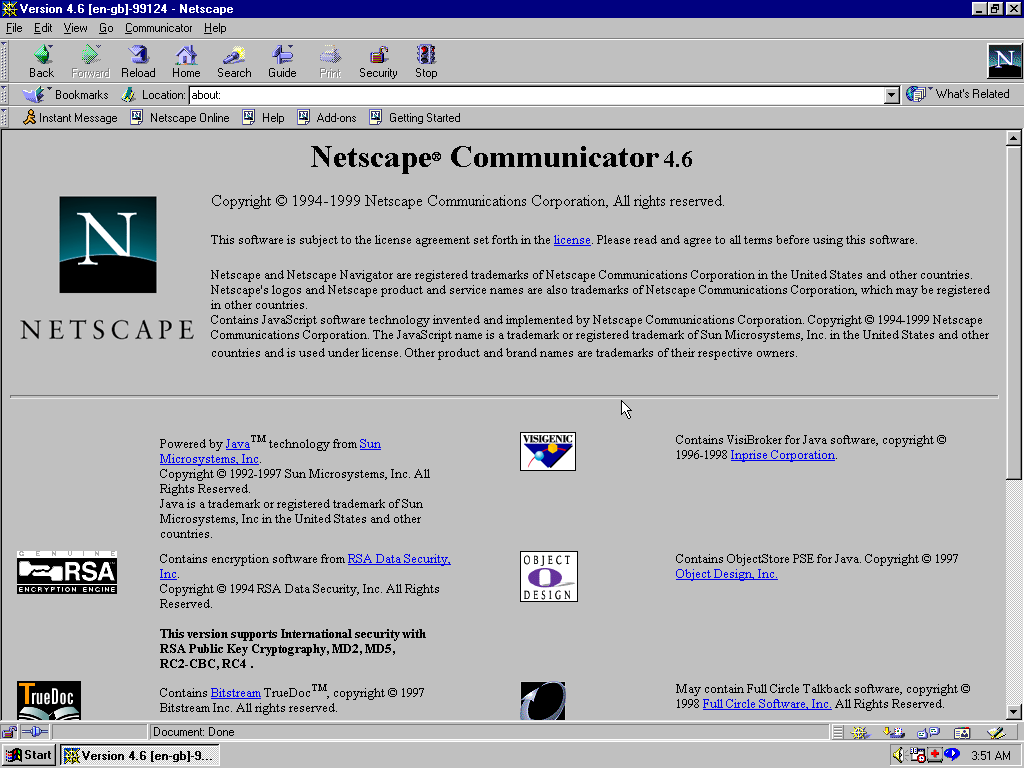Viewport: 1024px width, 768px height.
Task: Reload the current page
Action: (x=138, y=62)
